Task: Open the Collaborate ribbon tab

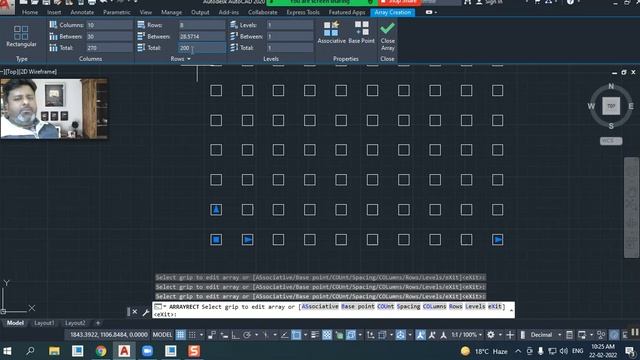Action: tap(262, 12)
